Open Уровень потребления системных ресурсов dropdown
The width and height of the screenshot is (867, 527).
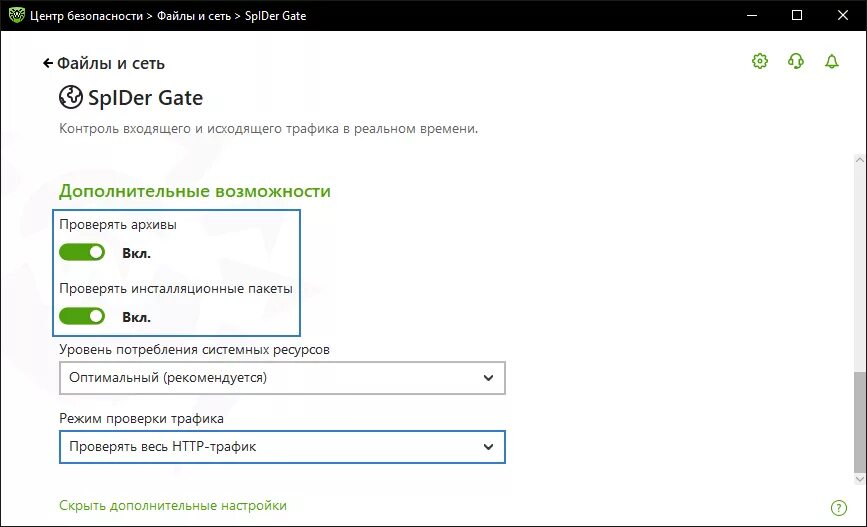(x=282, y=378)
